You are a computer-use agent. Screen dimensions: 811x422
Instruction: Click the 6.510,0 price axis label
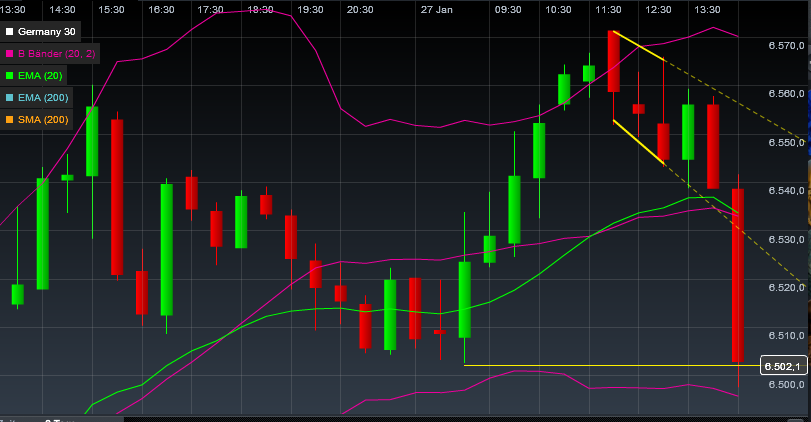786,335
